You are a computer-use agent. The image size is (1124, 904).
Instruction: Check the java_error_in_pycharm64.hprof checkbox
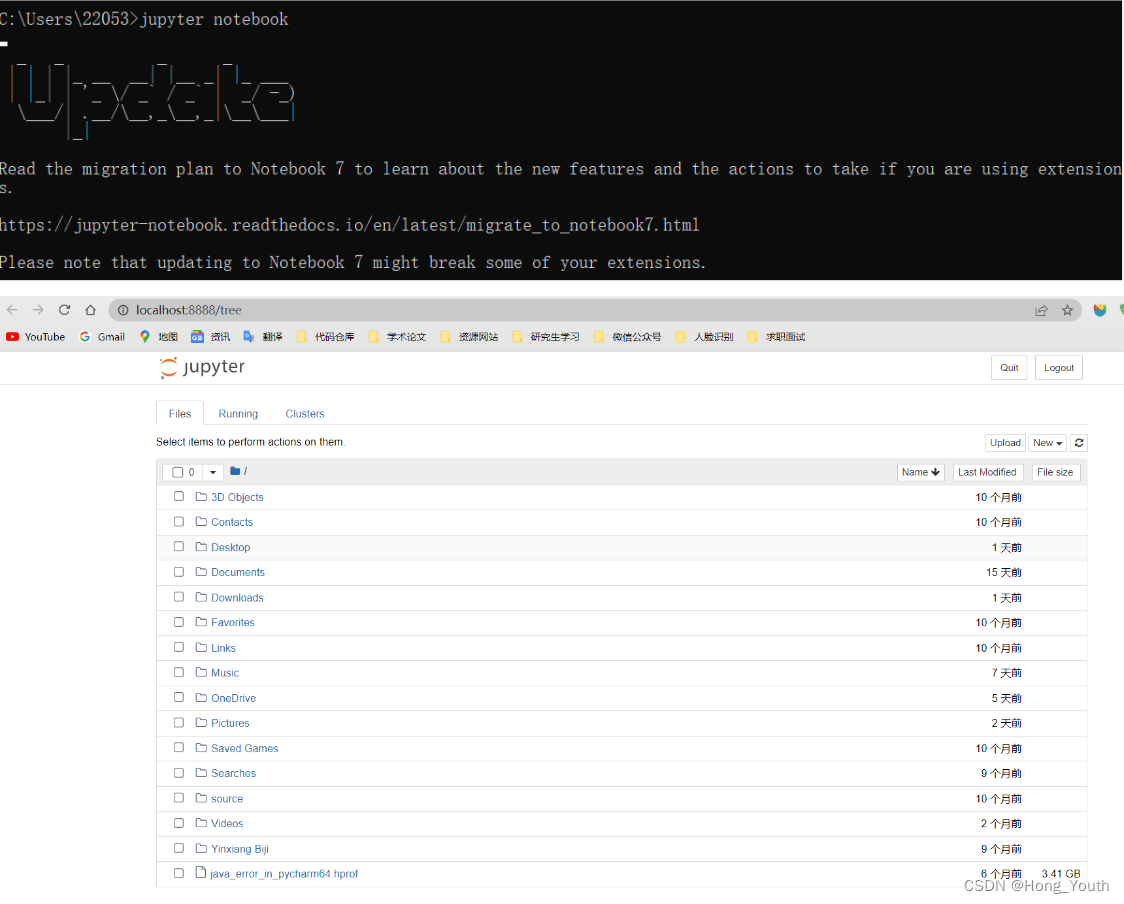pos(179,872)
